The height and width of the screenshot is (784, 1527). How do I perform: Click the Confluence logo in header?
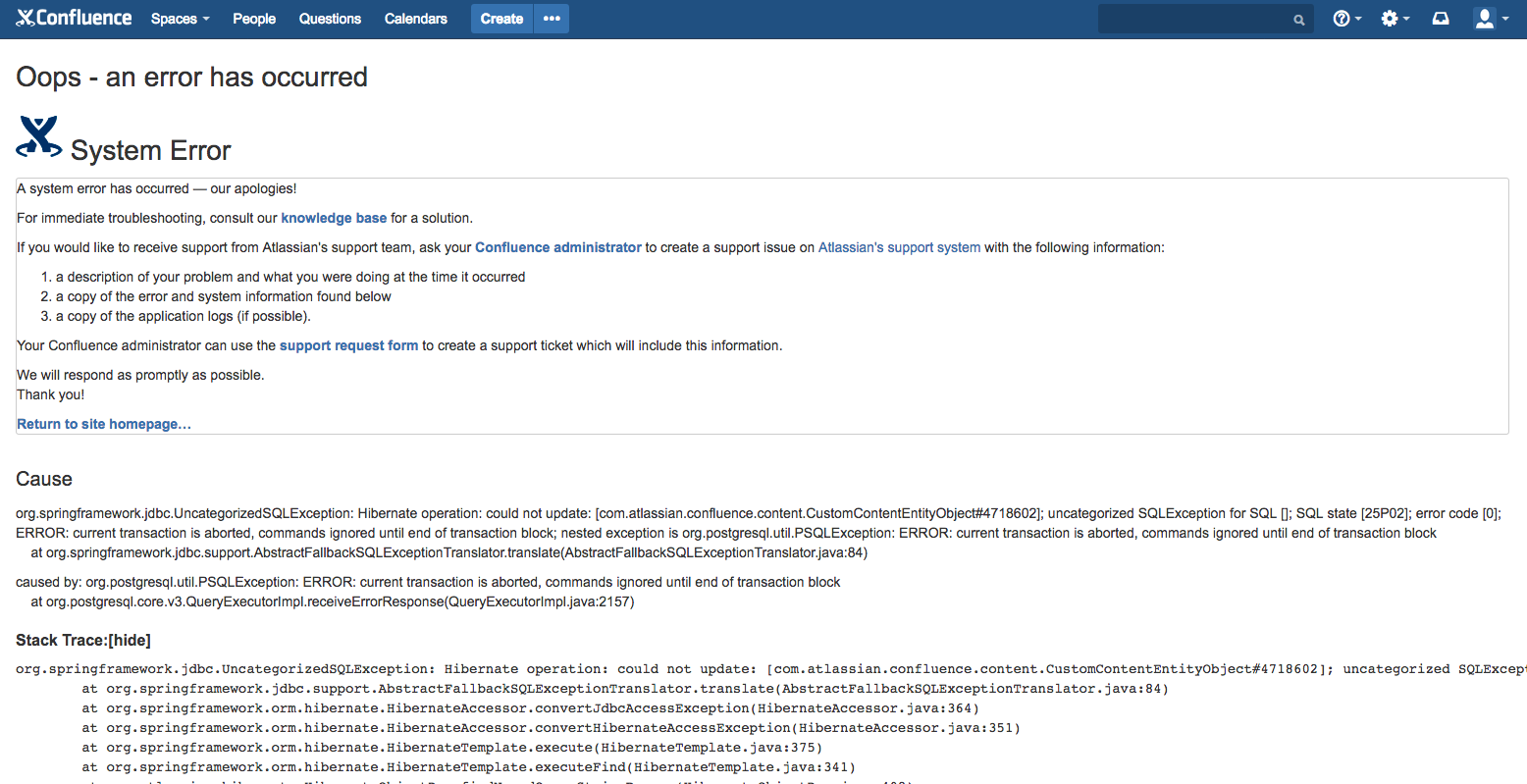[74, 18]
